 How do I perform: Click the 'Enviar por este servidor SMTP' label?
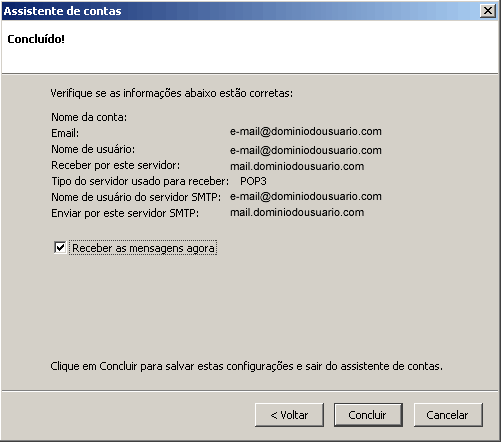coord(125,213)
